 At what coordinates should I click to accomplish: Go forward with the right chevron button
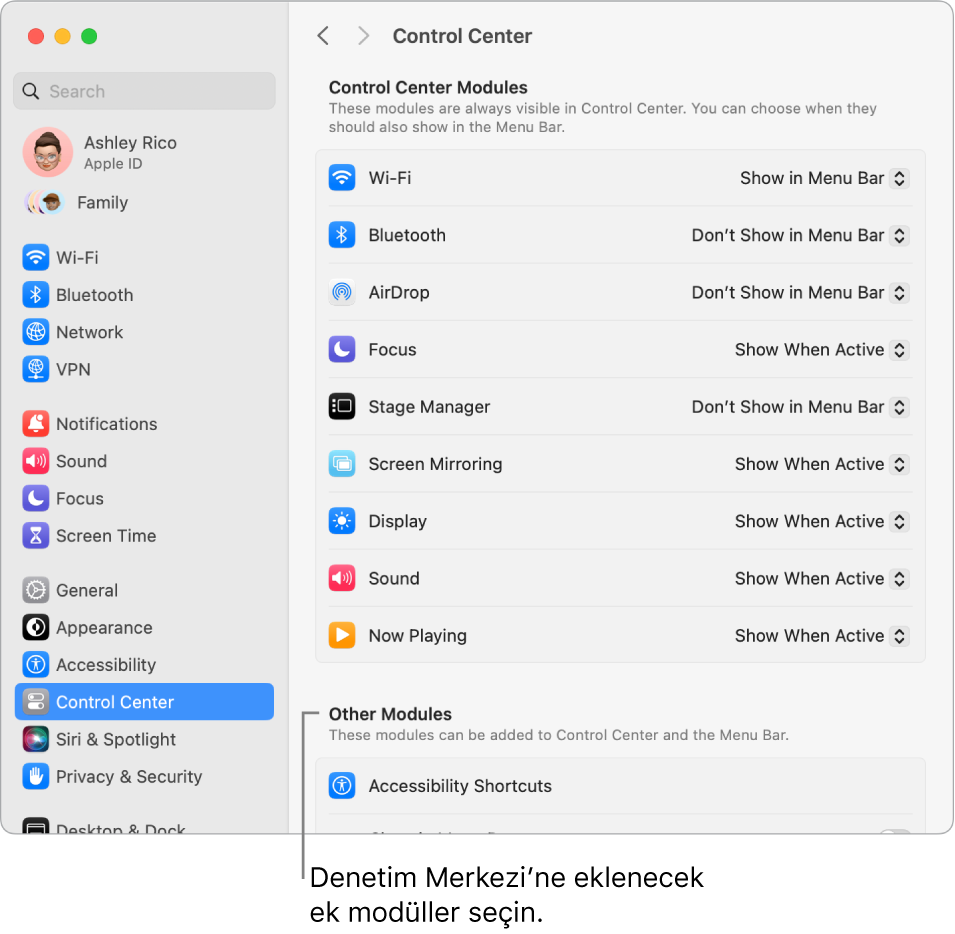pos(364,36)
